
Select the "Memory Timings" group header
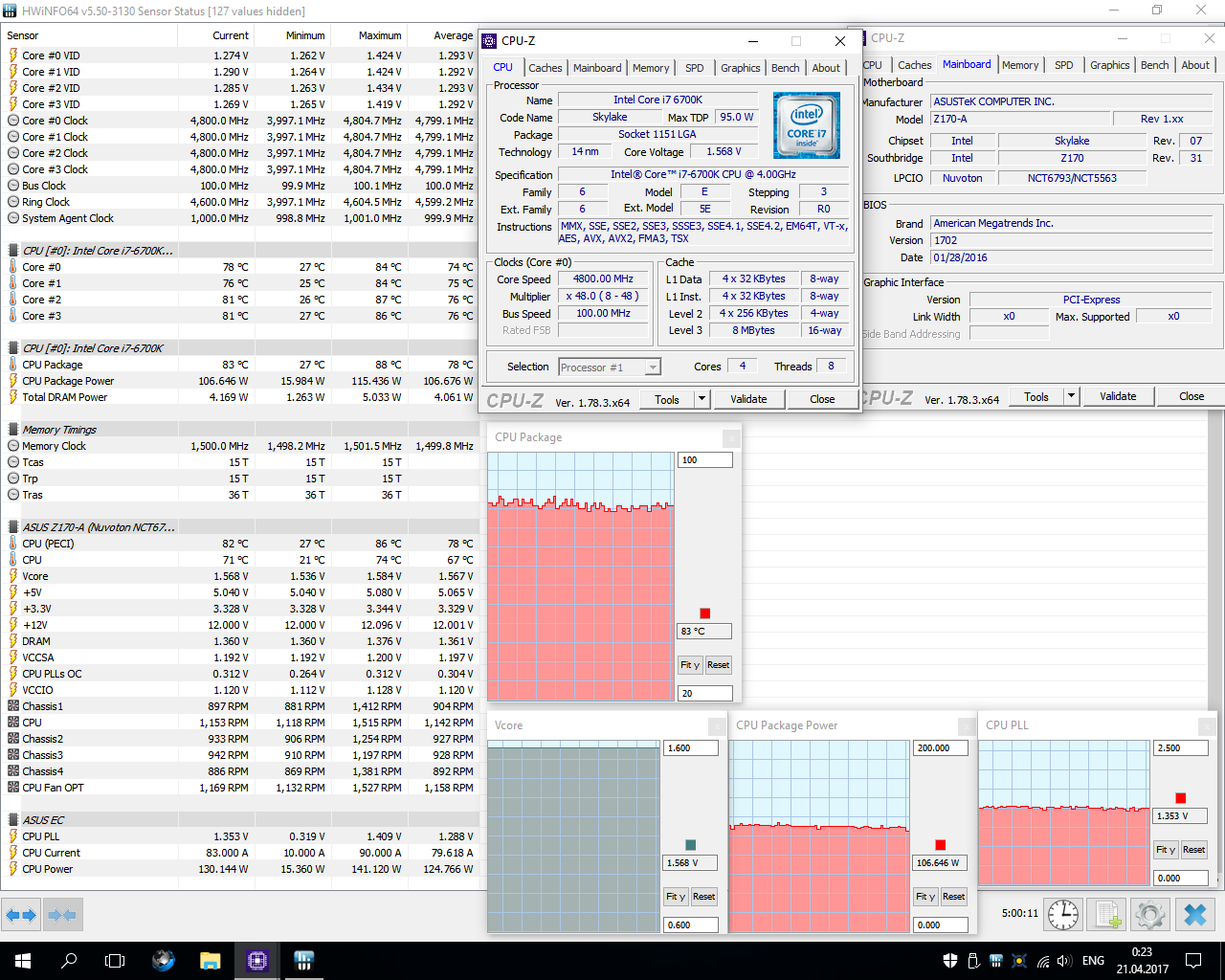pyautogui.click(x=239, y=430)
